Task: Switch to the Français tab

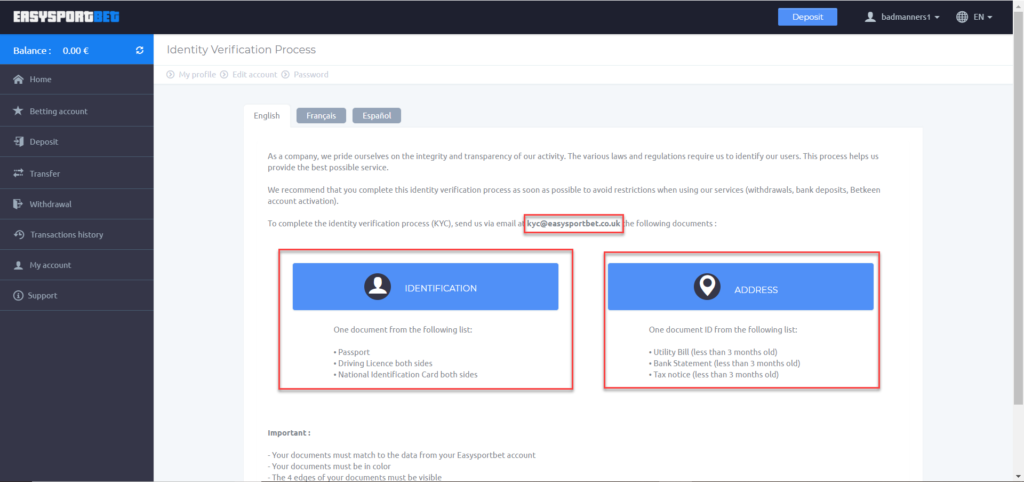Action: point(321,116)
